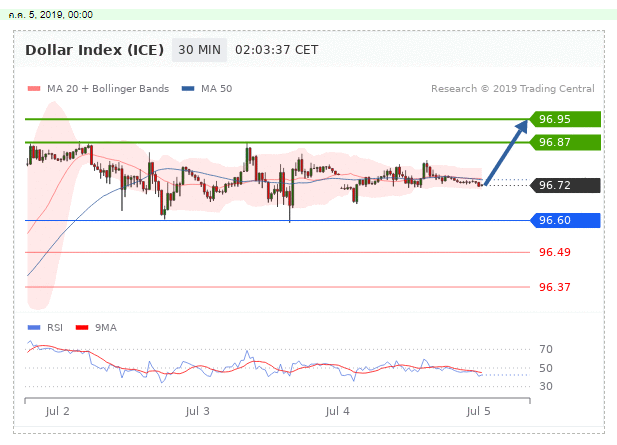Click the 9MA red legend swatch
The height and width of the screenshot is (445, 617).
point(82,327)
